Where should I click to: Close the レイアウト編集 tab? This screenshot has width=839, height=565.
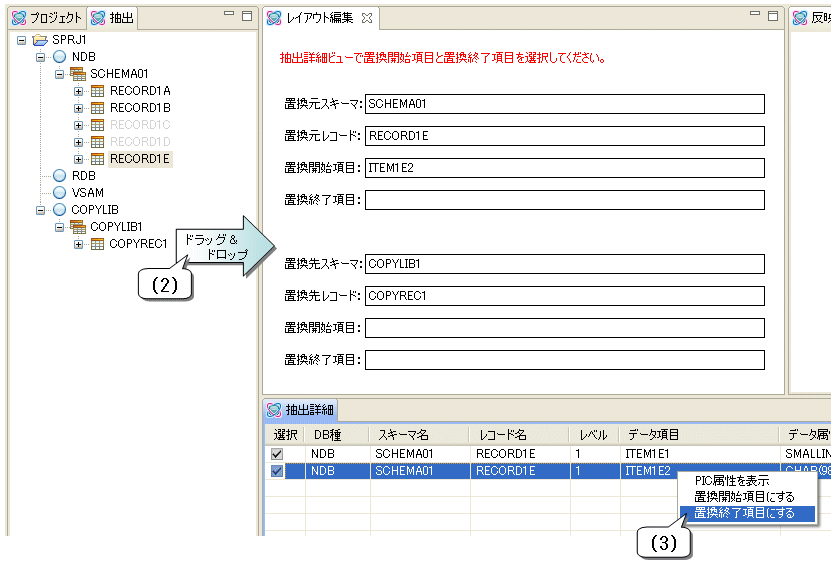tap(366, 18)
